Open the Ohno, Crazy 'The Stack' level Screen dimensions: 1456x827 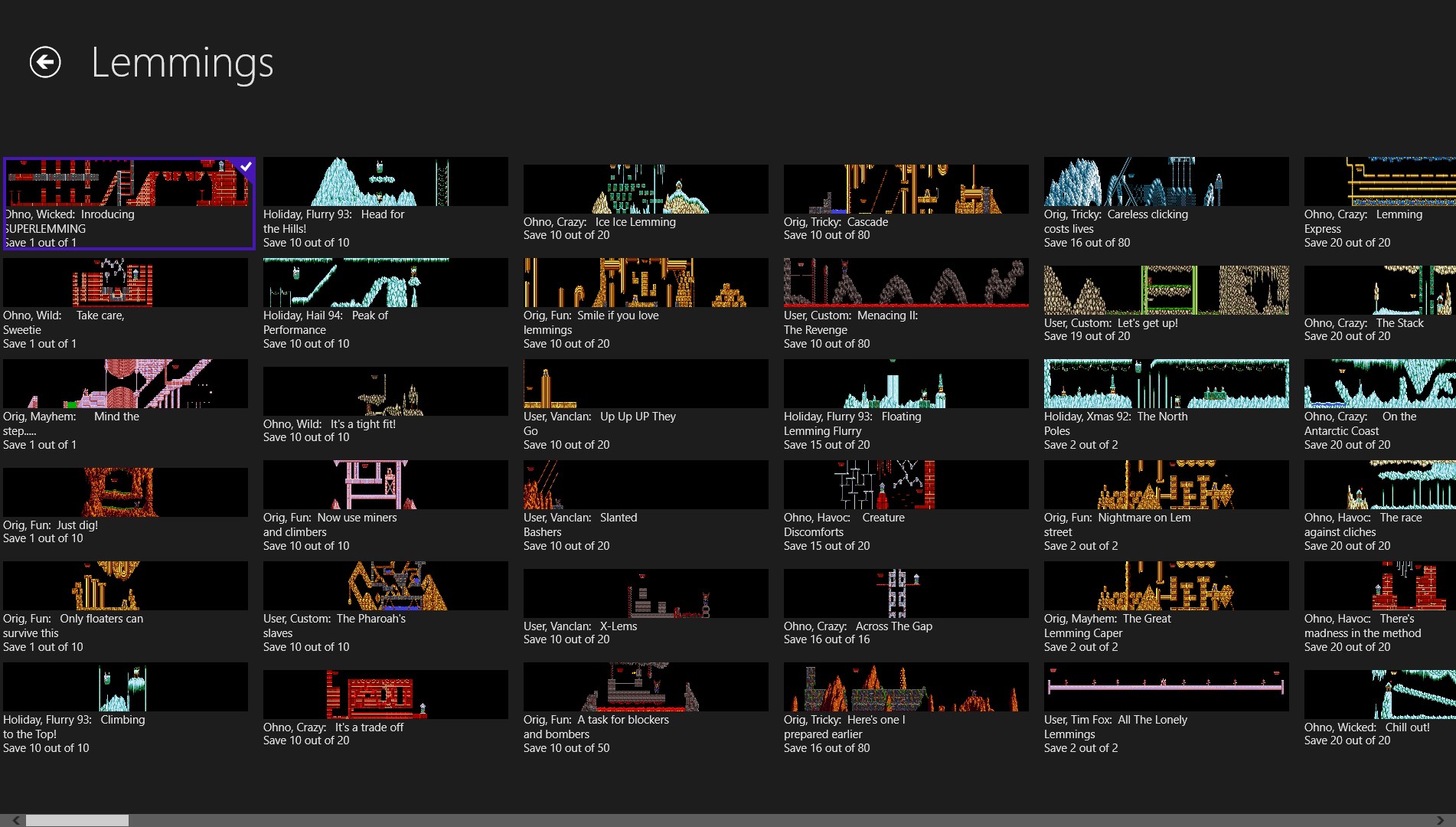(x=1380, y=304)
